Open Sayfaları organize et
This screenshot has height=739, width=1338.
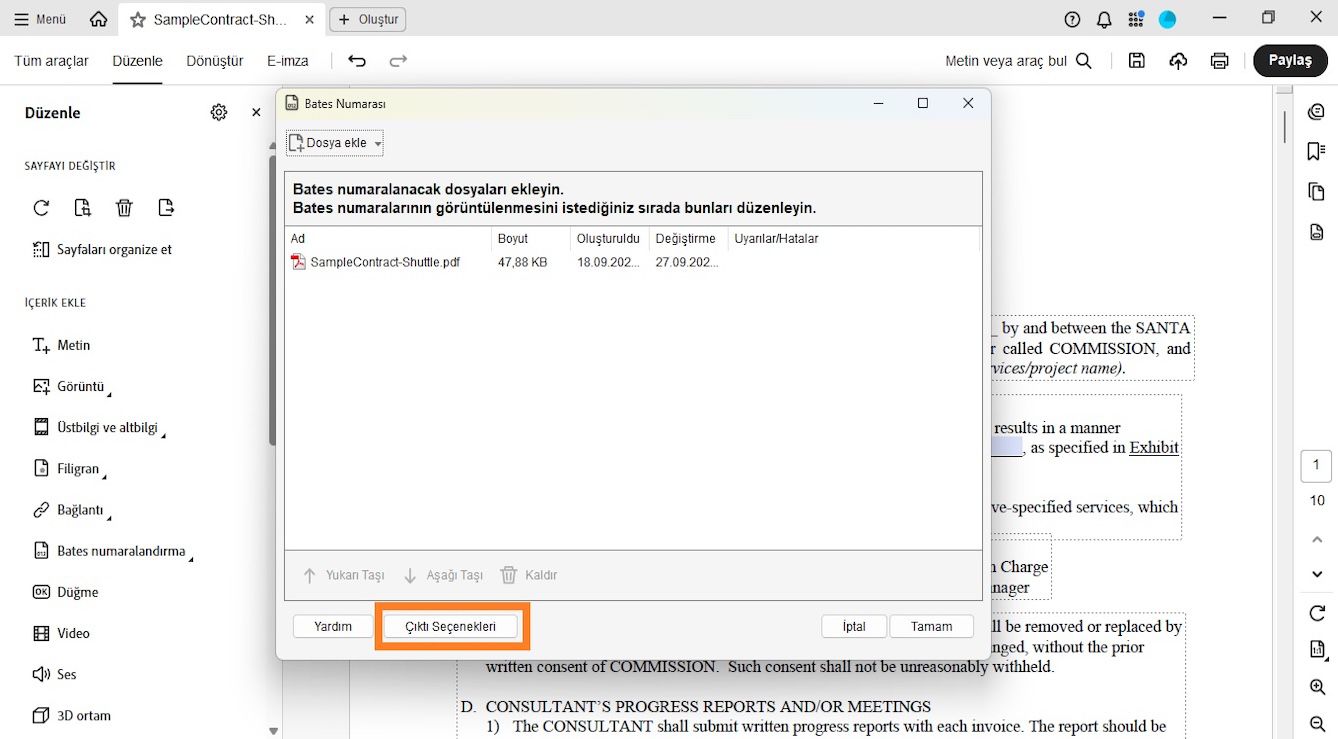pyautogui.click(x=102, y=249)
